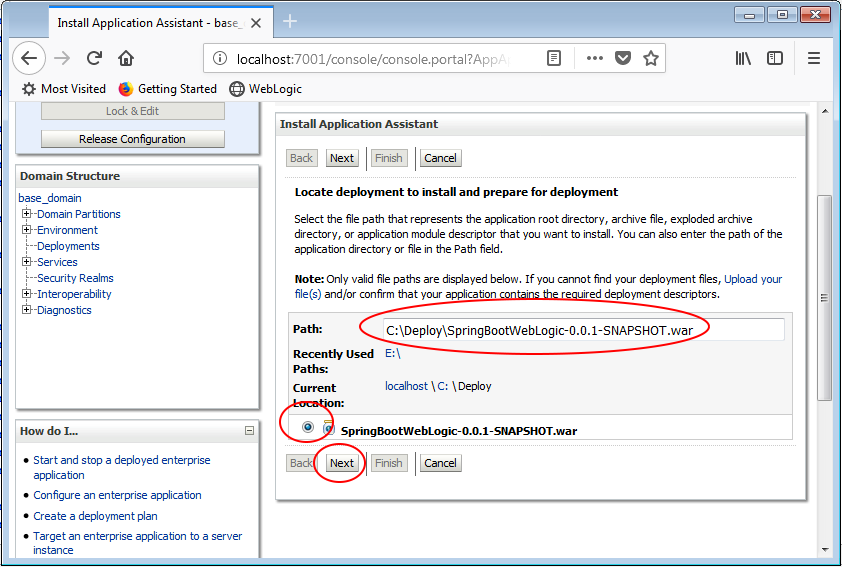Expand Services tree node

(x=26, y=261)
